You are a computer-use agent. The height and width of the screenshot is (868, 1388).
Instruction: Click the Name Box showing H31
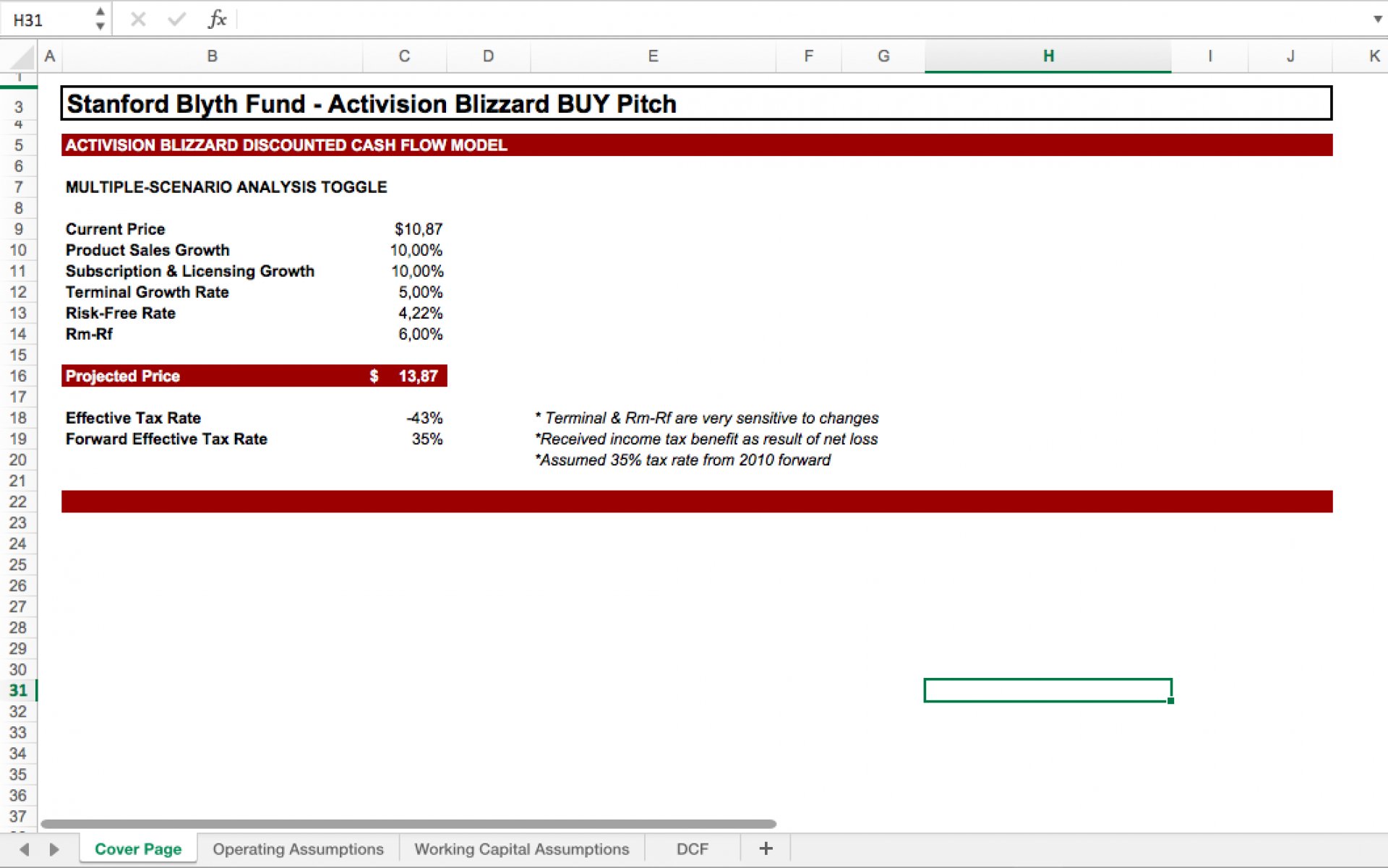pyautogui.click(x=47, y=20)
